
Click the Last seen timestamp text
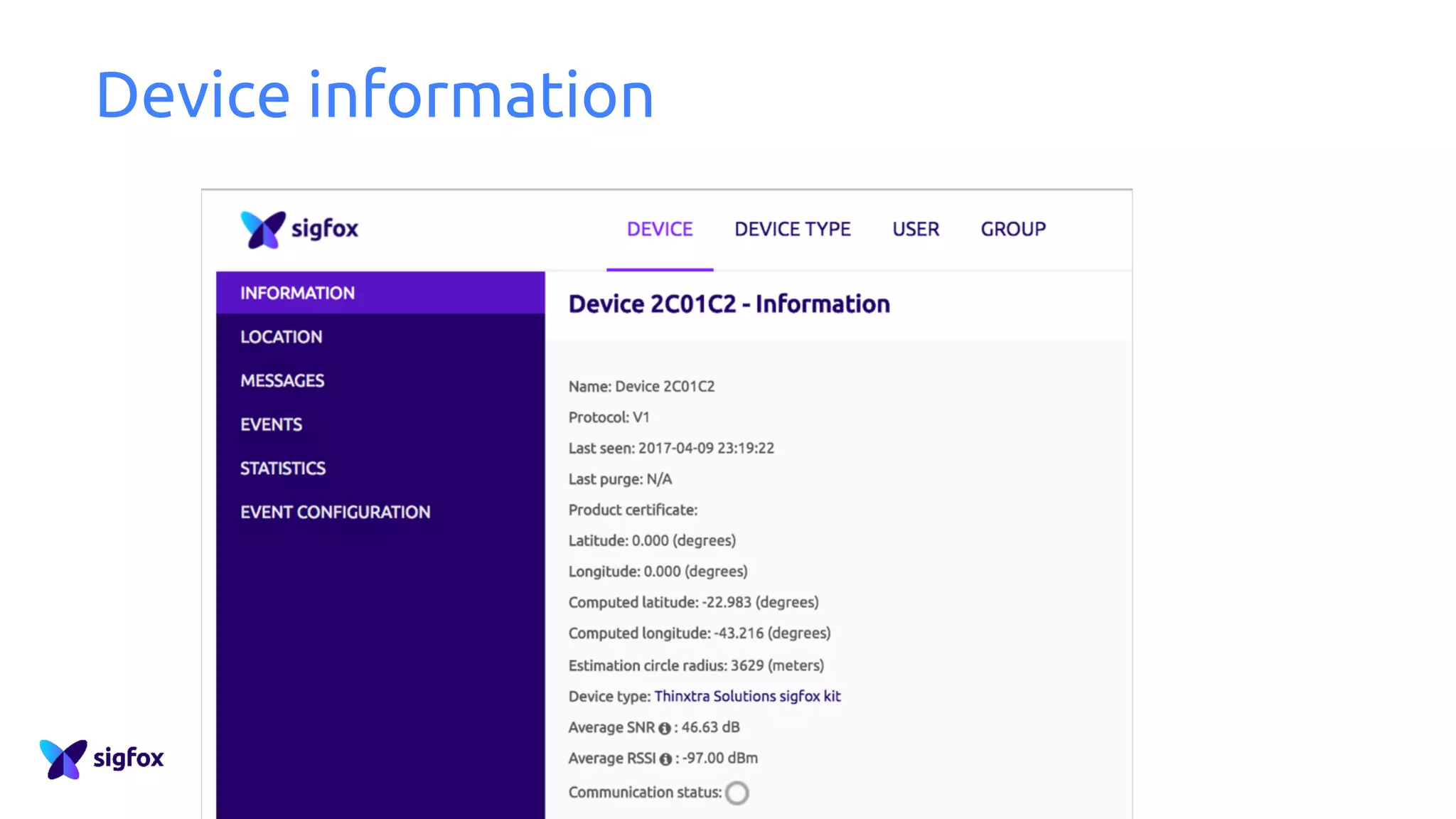pyautogui.click(x=705, y=449)
